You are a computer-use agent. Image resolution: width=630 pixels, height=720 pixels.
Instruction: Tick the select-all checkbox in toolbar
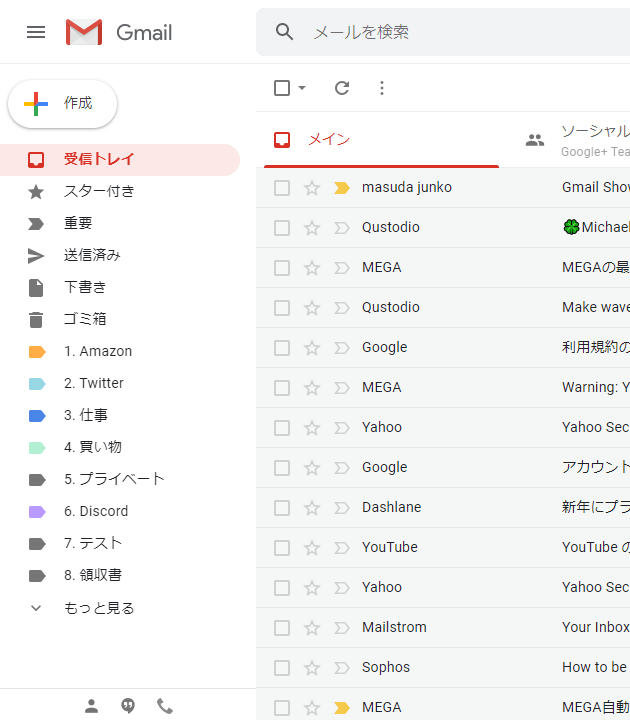pos(282,88)
